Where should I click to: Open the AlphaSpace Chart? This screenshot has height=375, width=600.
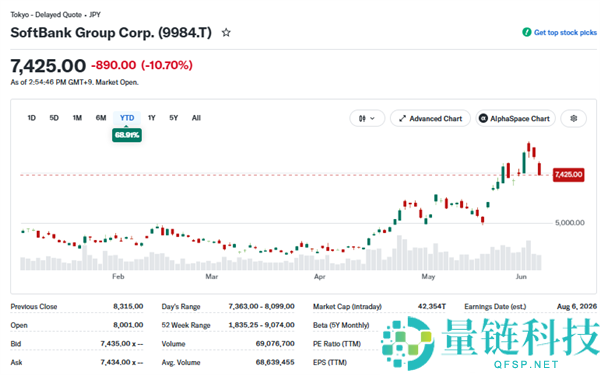[x=515, y=119]
